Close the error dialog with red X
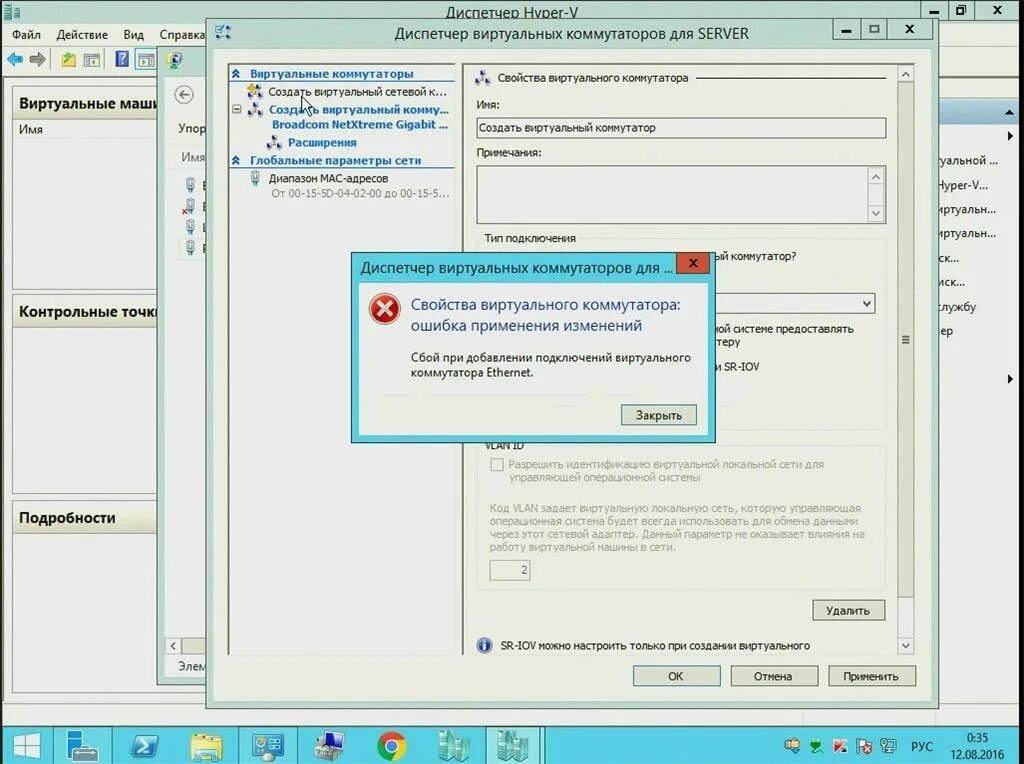Viewport: 1024px width, 764px height. click(693, 263)
